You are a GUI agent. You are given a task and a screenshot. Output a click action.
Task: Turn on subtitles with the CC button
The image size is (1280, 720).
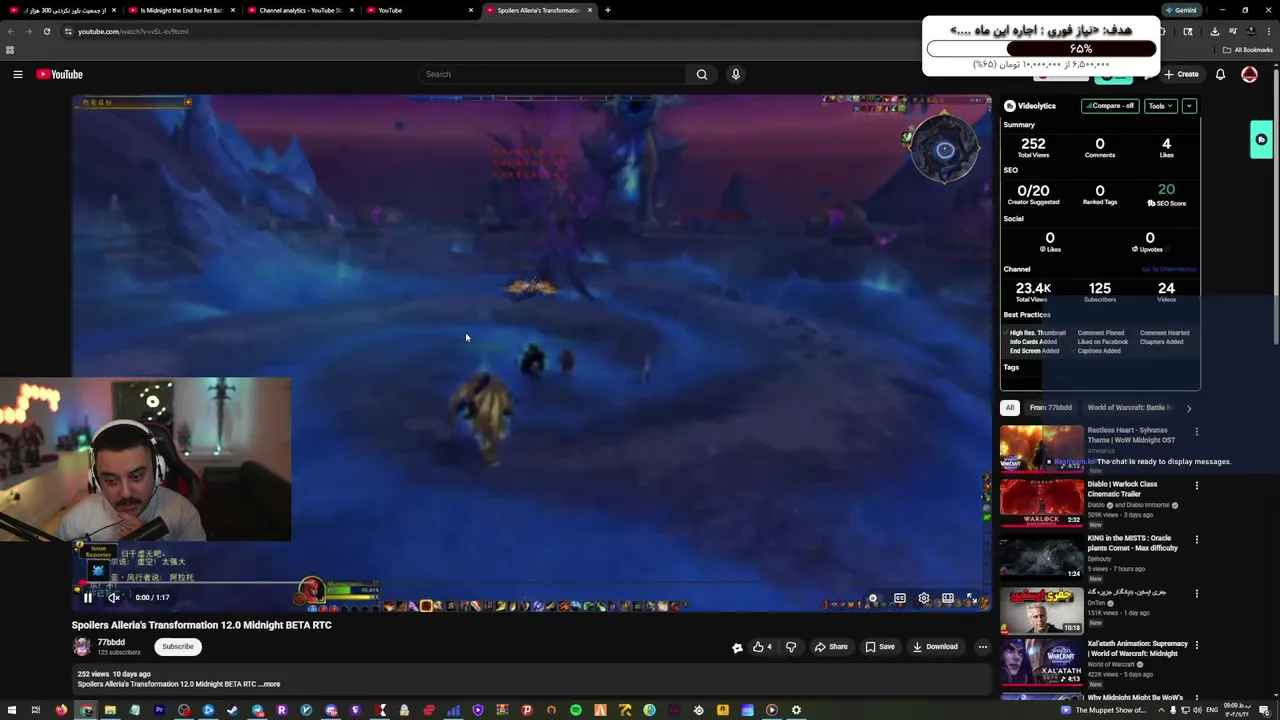tap(900, 598)
